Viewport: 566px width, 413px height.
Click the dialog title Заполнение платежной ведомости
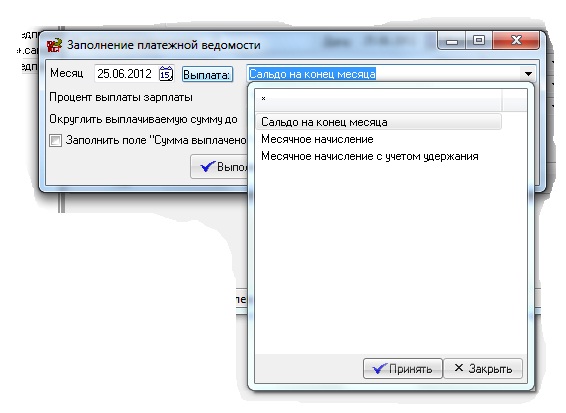pos(164,45)
